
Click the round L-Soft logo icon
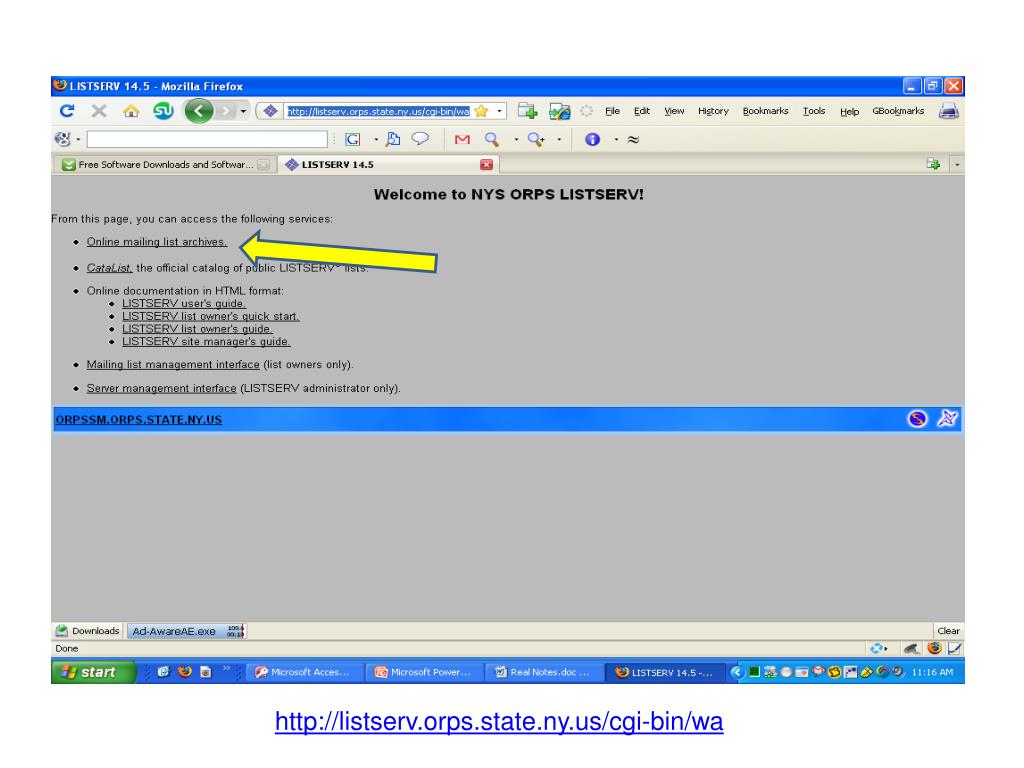tap(918, 419)
